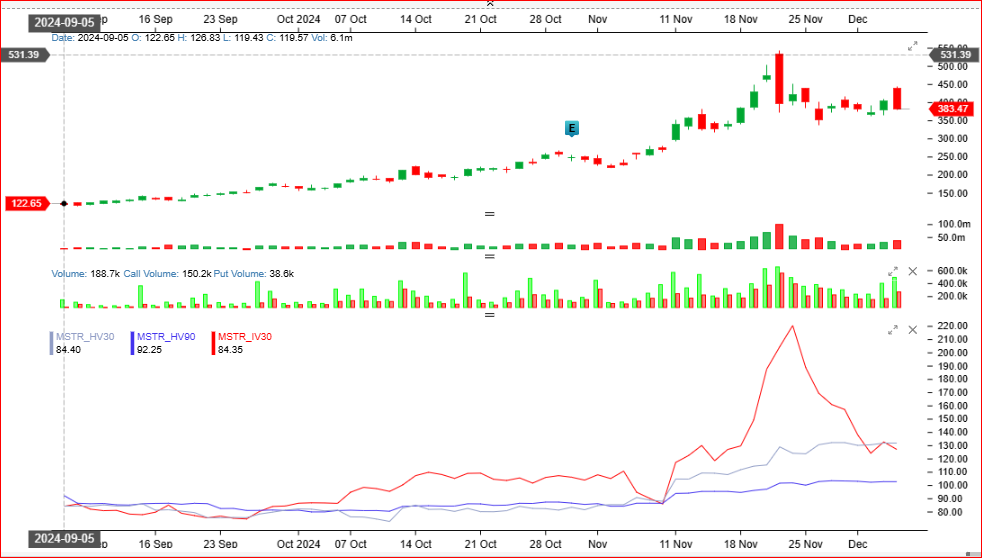The width and height of the screenshot is (982, 558).
Task: Click the black crosshair dot on first candle
Action: point(64,204)
